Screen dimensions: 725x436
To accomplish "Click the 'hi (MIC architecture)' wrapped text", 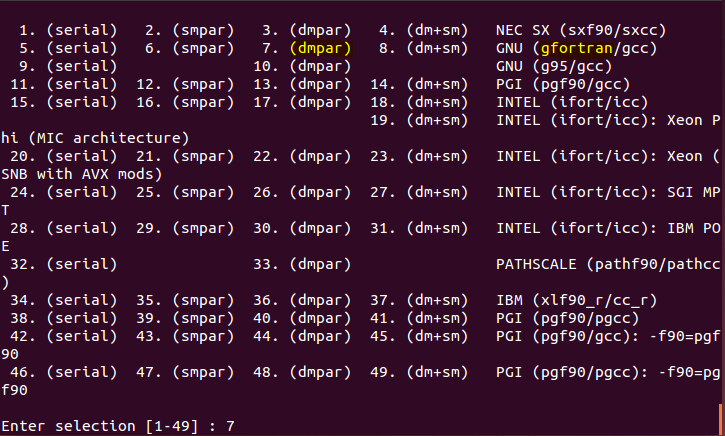I will 95,138.
